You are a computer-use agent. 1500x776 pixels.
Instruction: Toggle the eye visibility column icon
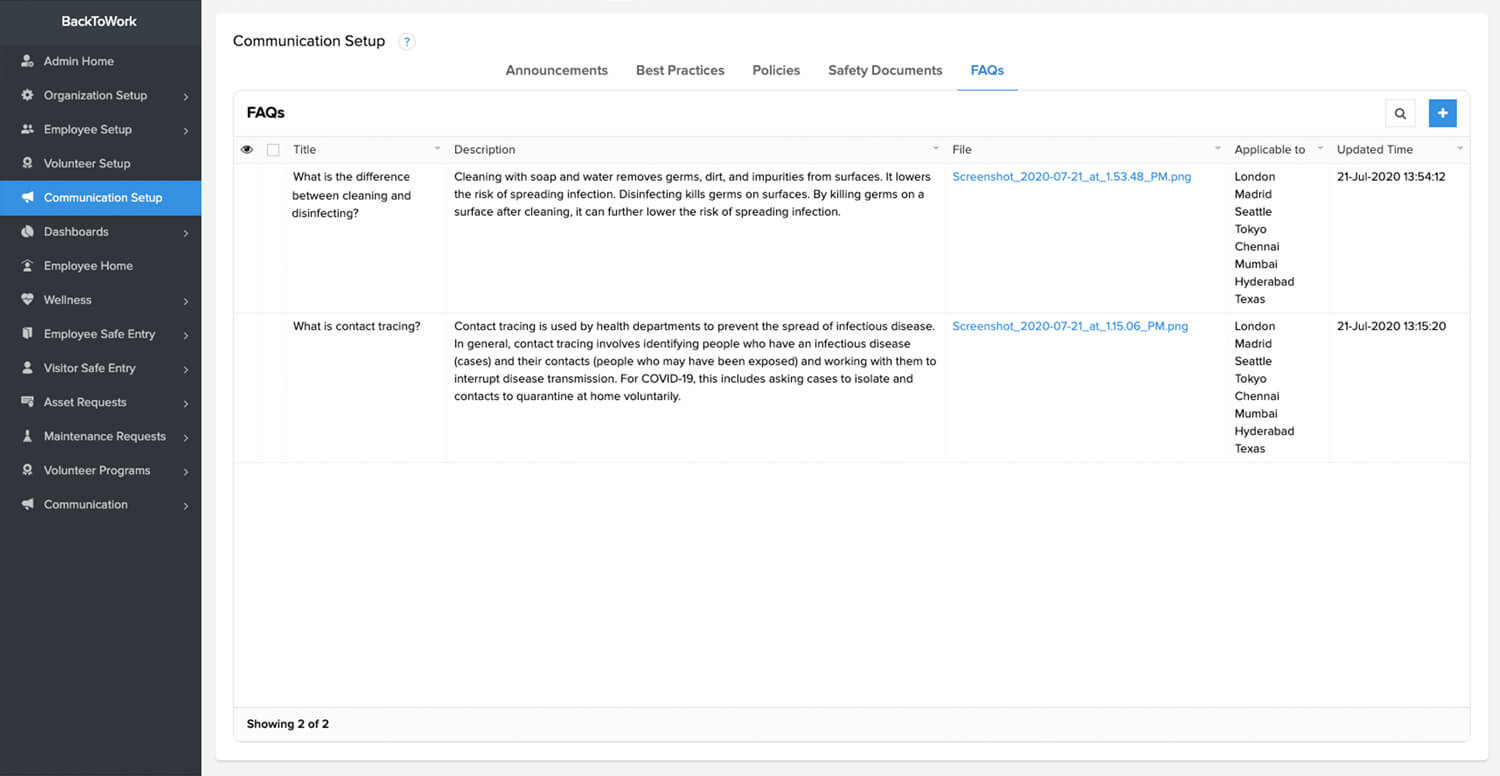pyautogui.click(x=247, y=150)
